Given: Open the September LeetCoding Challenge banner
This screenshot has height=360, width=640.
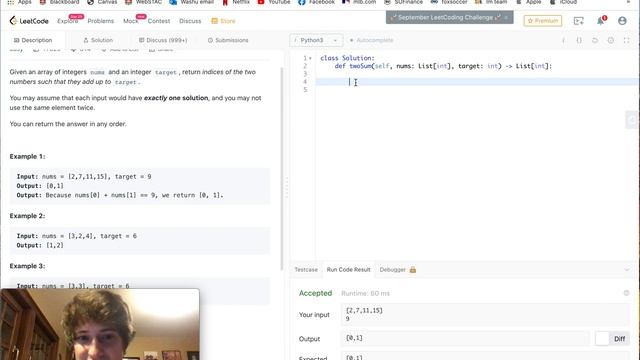Looking at the screenshot, I should [445, 18].
